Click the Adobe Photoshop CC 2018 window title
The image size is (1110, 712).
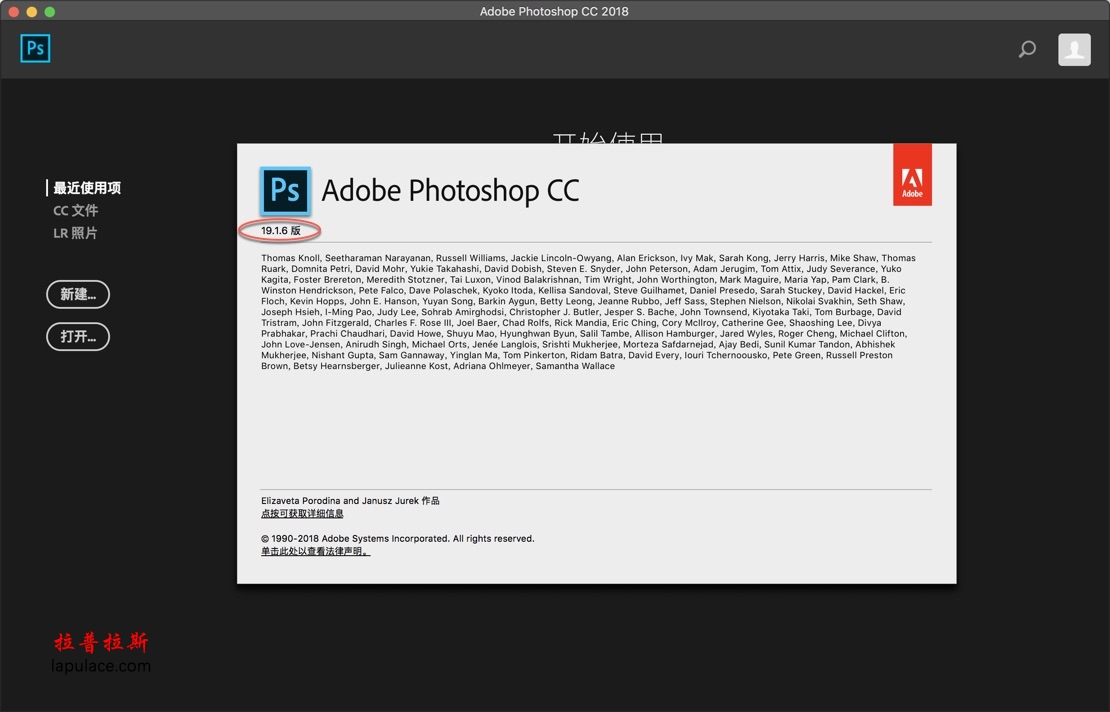click(x=554, y=11)
